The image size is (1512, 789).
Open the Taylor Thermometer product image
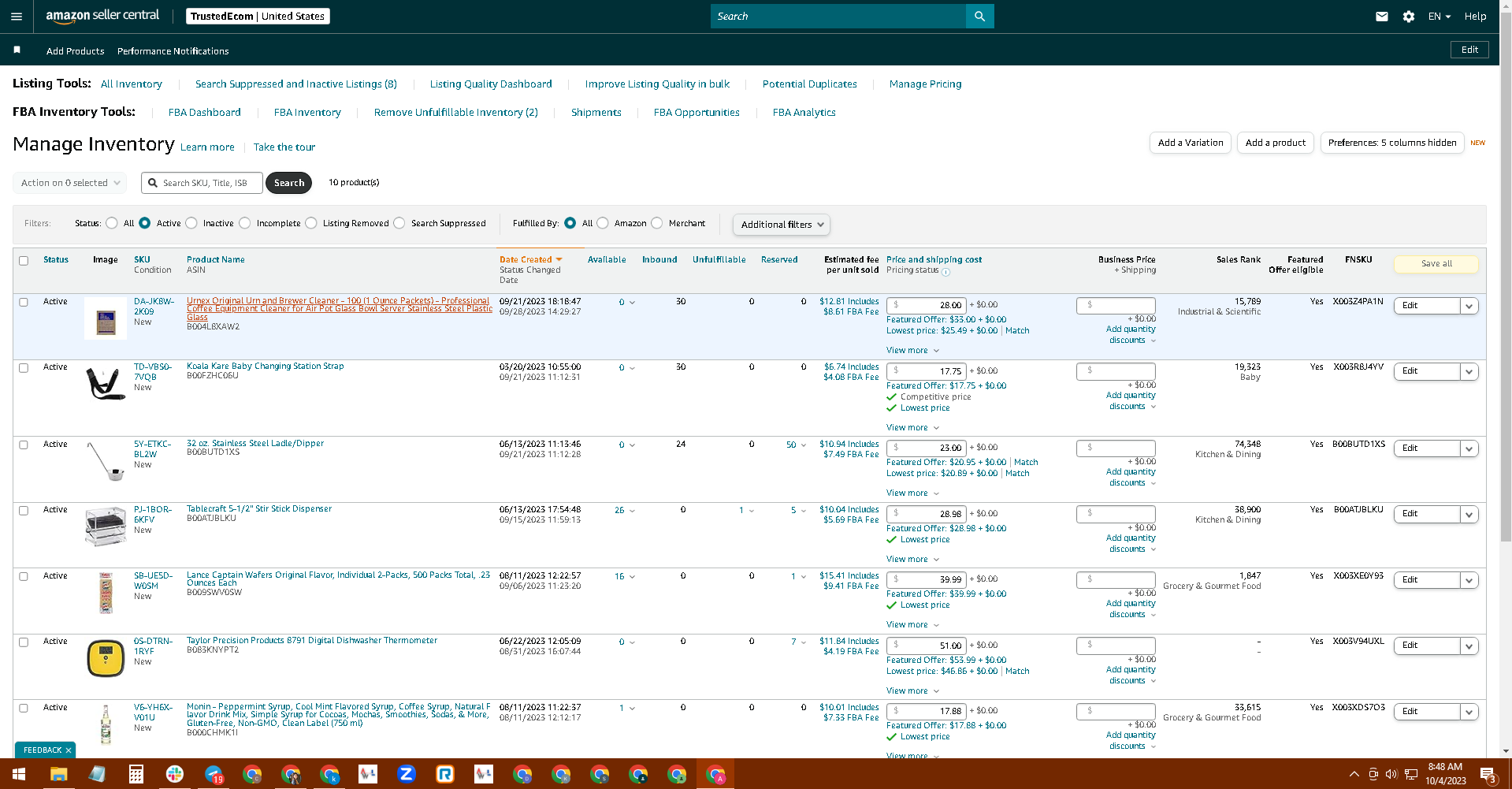click(x=106, y=658)
